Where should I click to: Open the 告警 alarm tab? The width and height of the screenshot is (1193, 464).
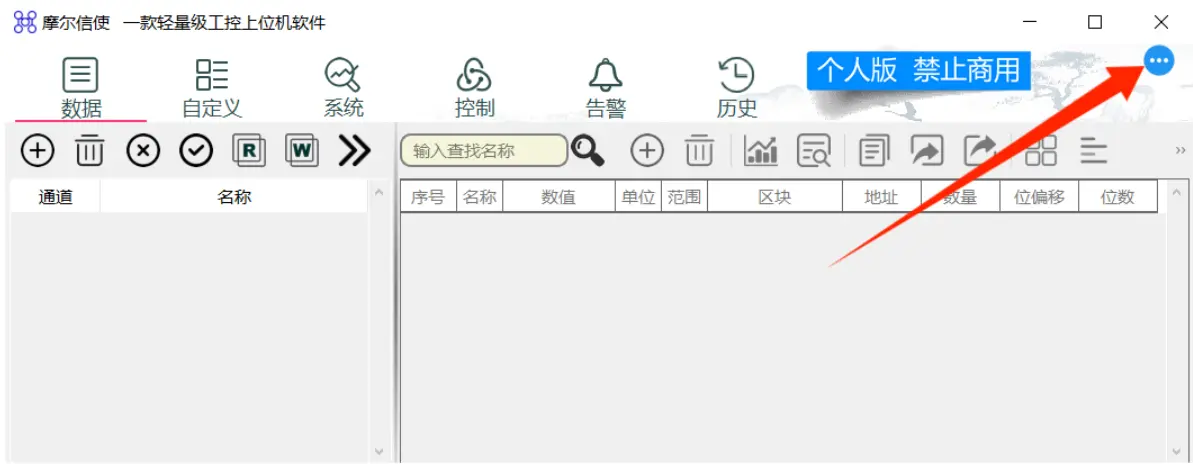pyautogui.click(x=606, y=88)
